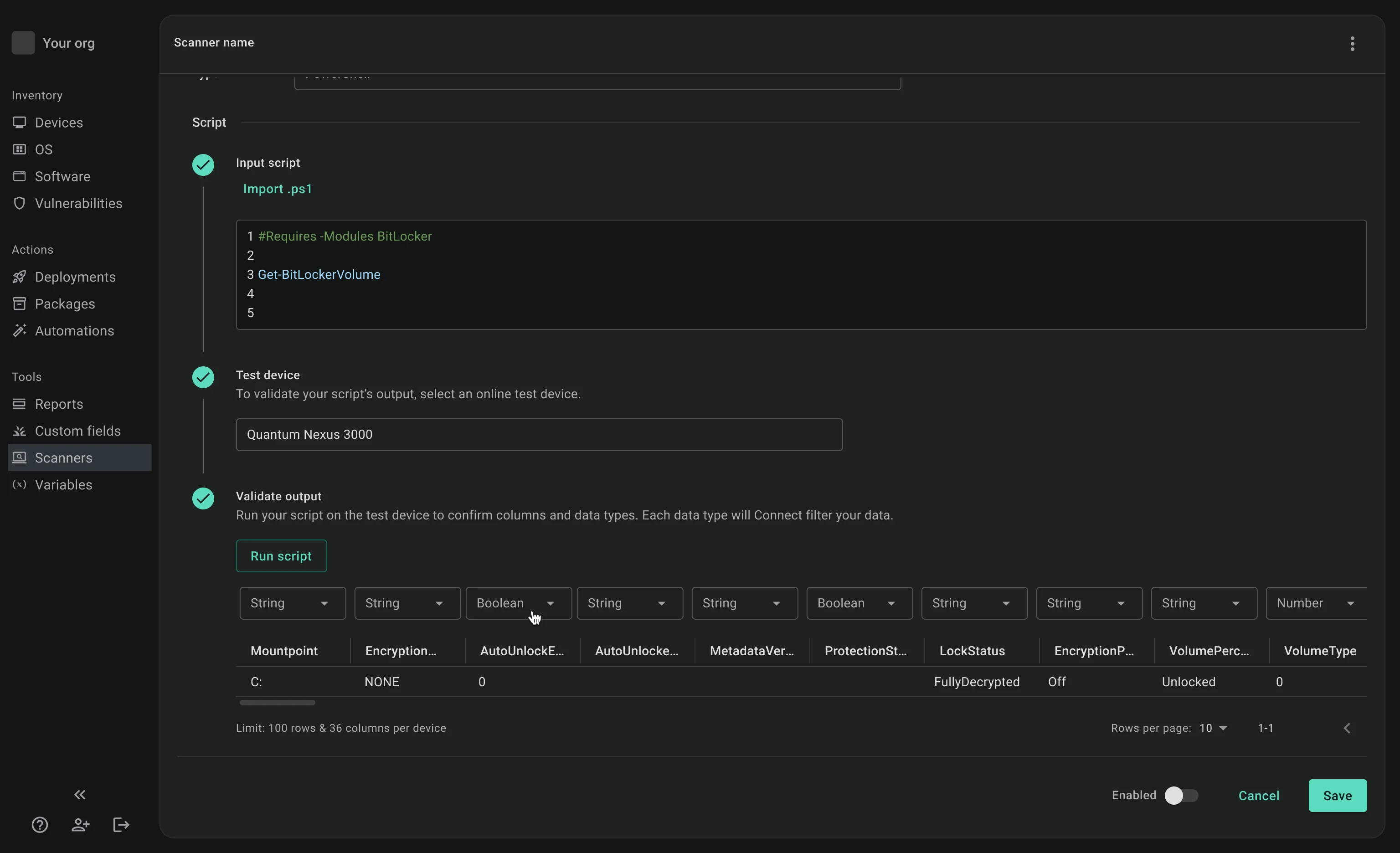Collapse the sidebar with double chevron
The width and height of the screenshot is (1400, 853).
[x=80, y=795]
